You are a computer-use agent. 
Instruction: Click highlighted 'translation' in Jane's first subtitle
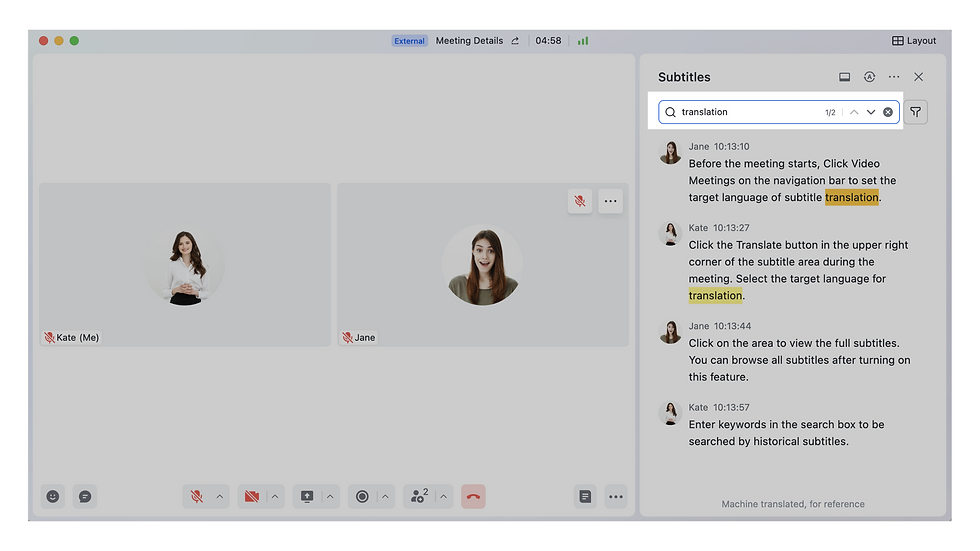coord(852,197)
